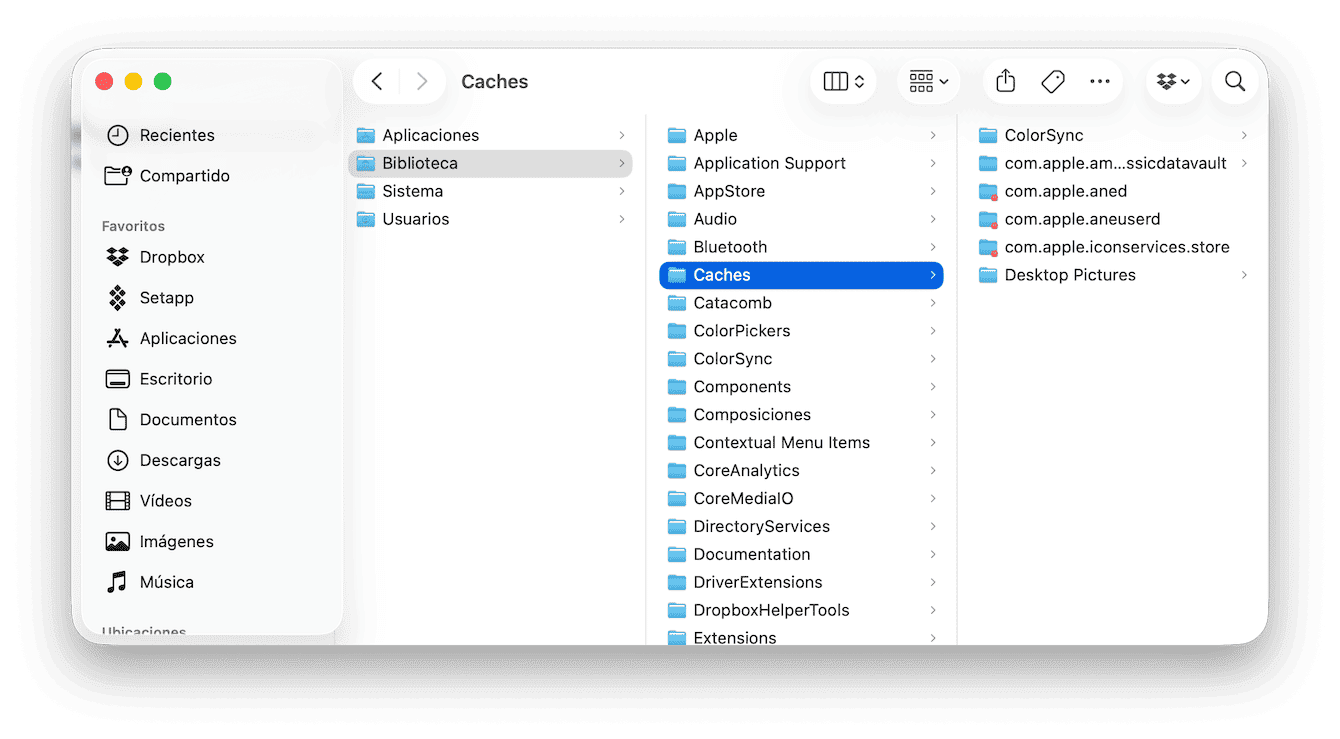Open the more actions ellipsis button
Viewport: 1340px width, 739px height.
1100,82
